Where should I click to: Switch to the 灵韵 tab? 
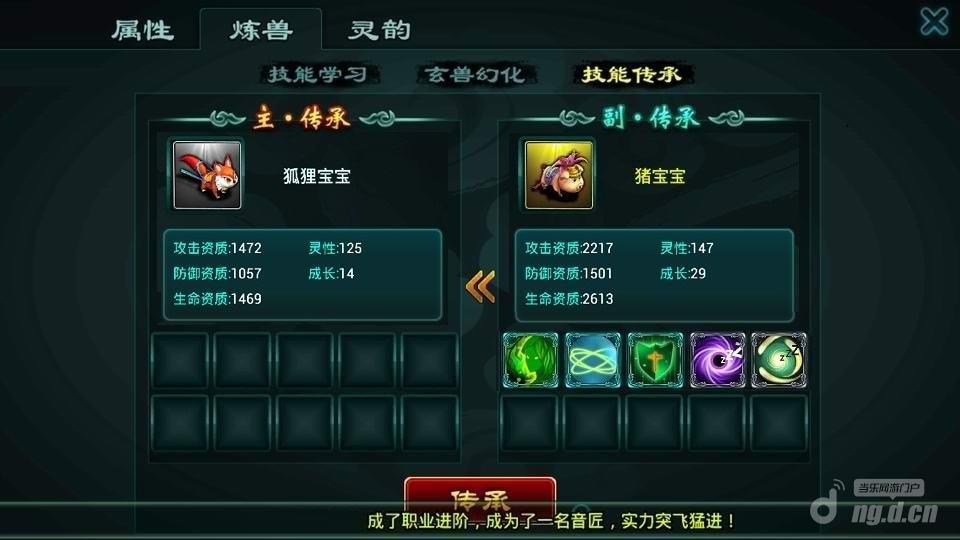(380, 30)
